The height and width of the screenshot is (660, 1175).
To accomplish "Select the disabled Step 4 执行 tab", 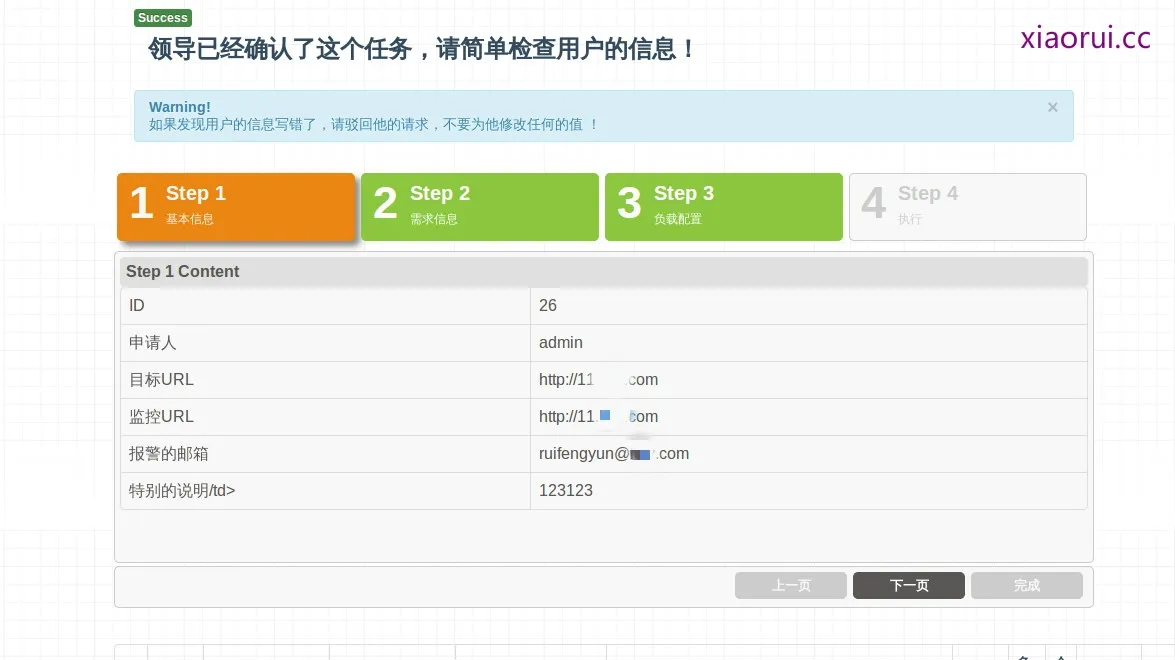I will 967,207.
